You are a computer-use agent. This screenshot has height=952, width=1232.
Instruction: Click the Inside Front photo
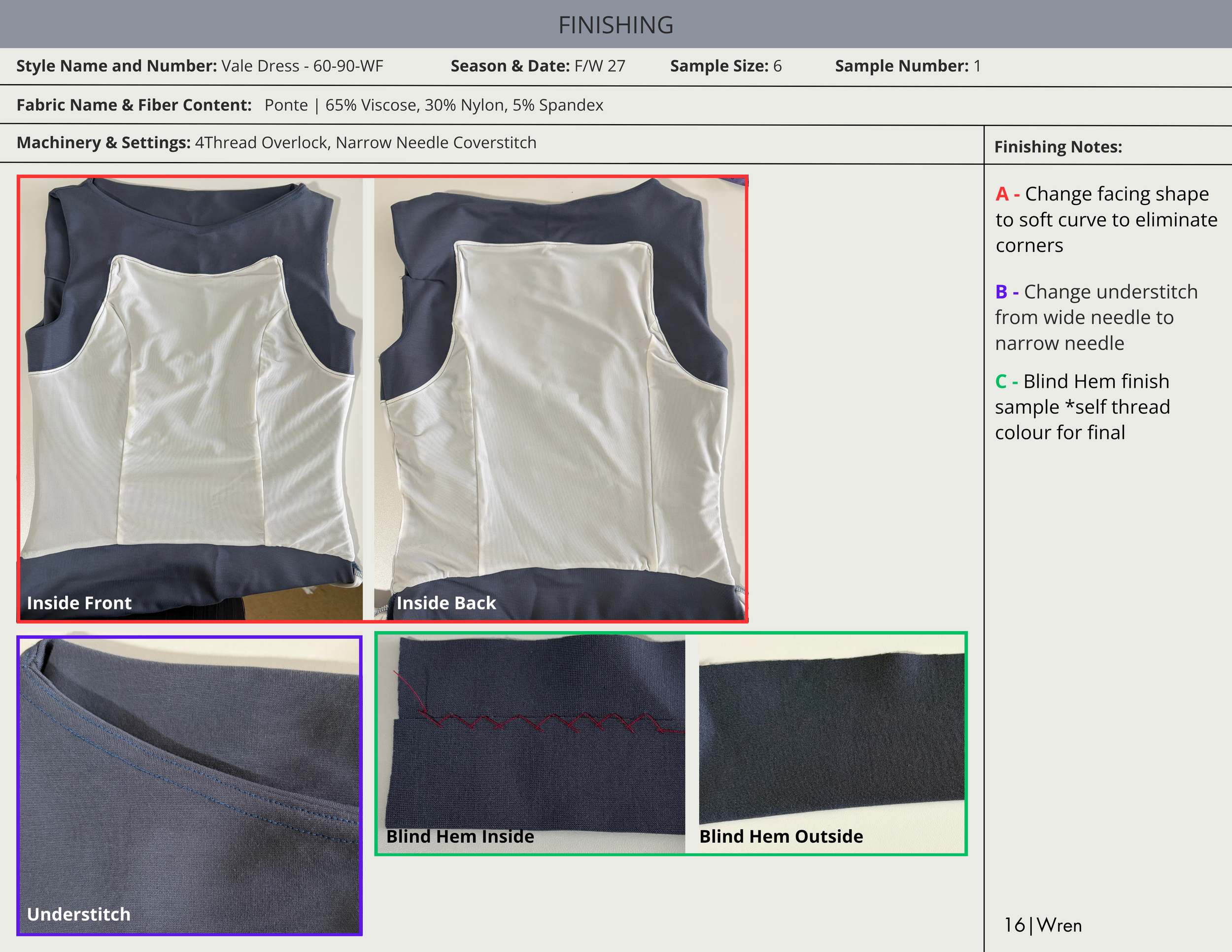coord(191,399)
